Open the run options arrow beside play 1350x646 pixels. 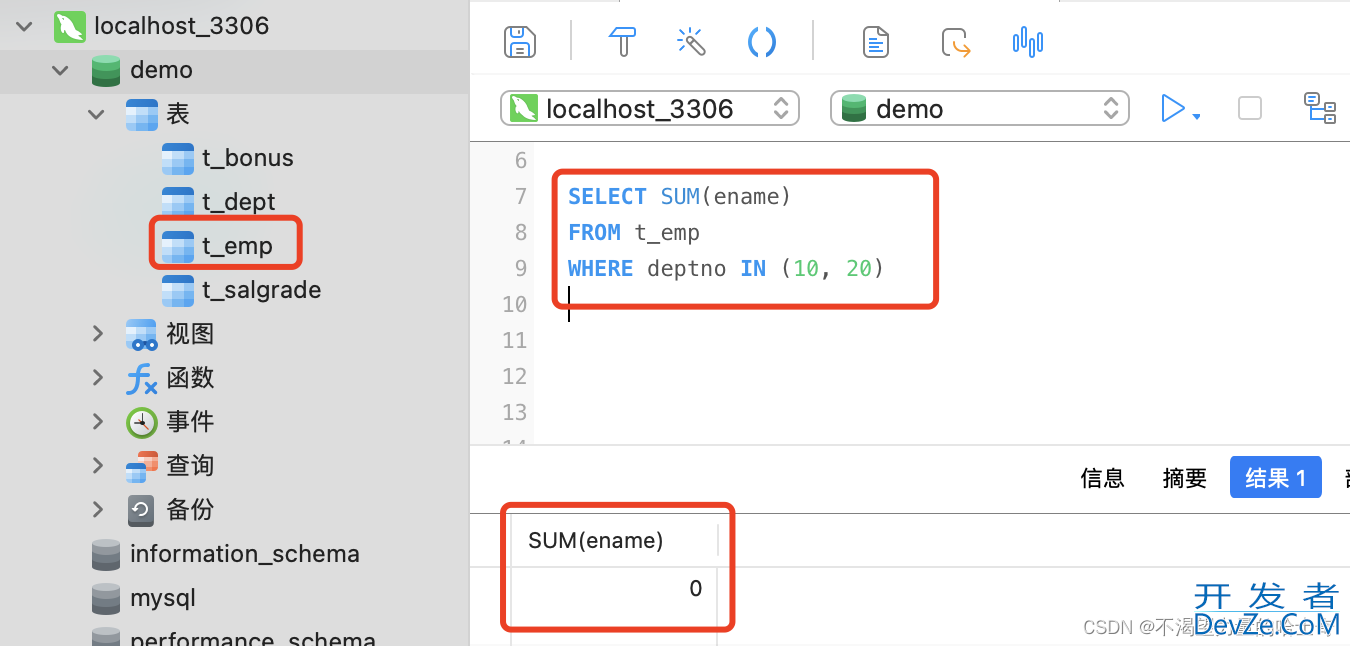(x=1196, y=116)
